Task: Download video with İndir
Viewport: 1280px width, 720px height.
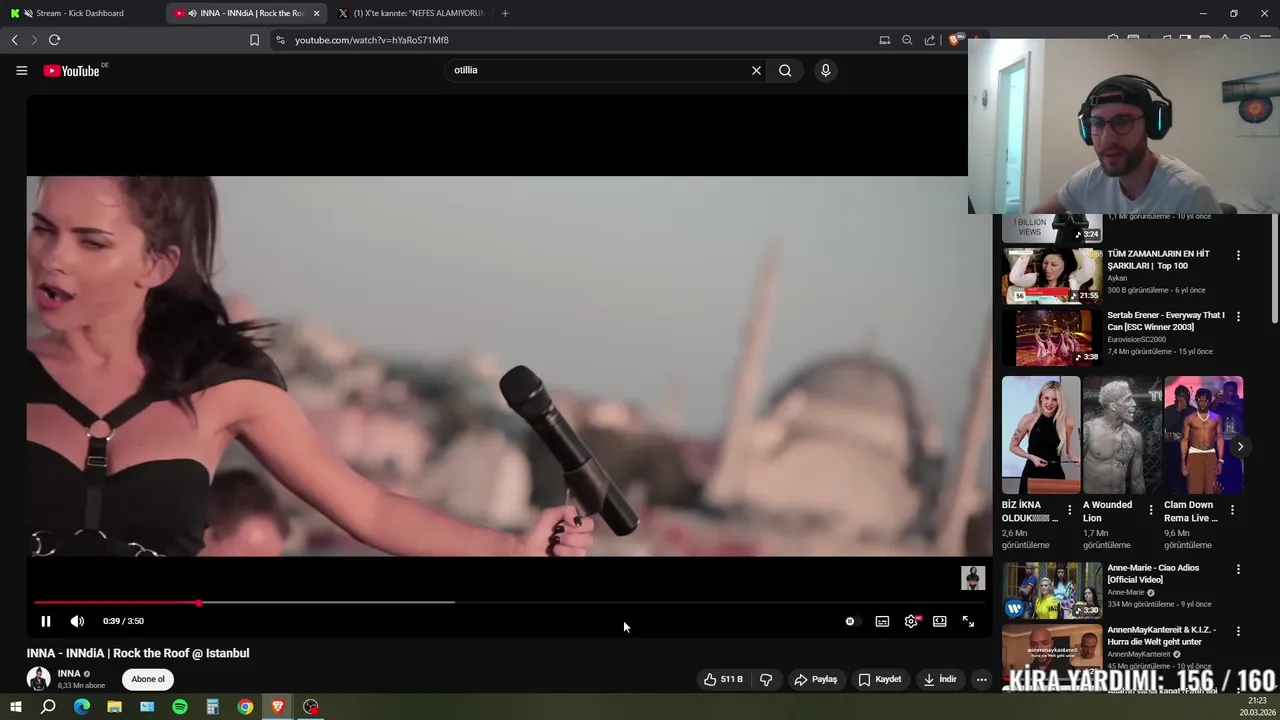Action: 939,679
